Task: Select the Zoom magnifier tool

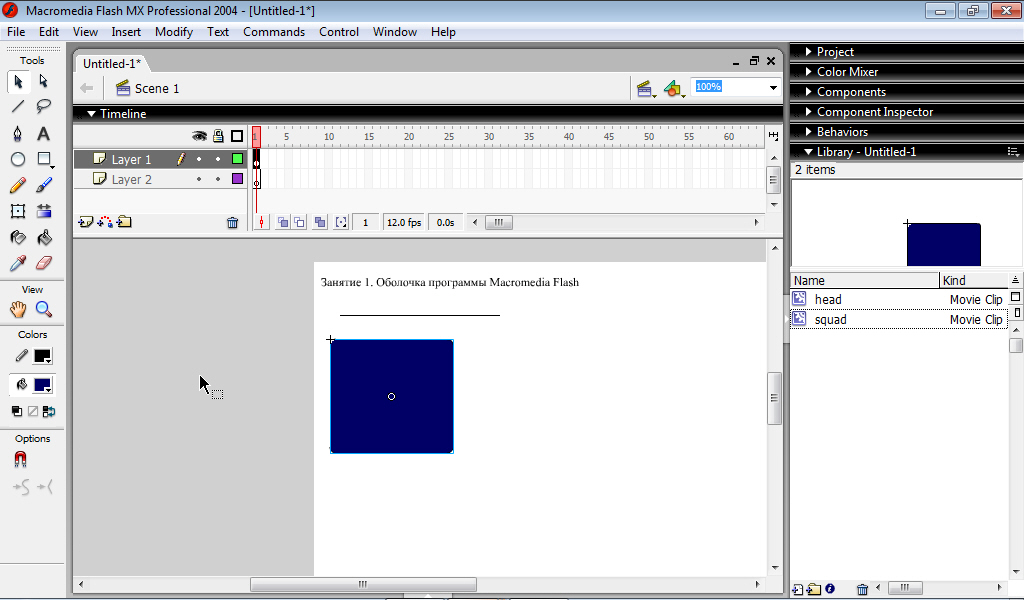Action: point(43,309)
